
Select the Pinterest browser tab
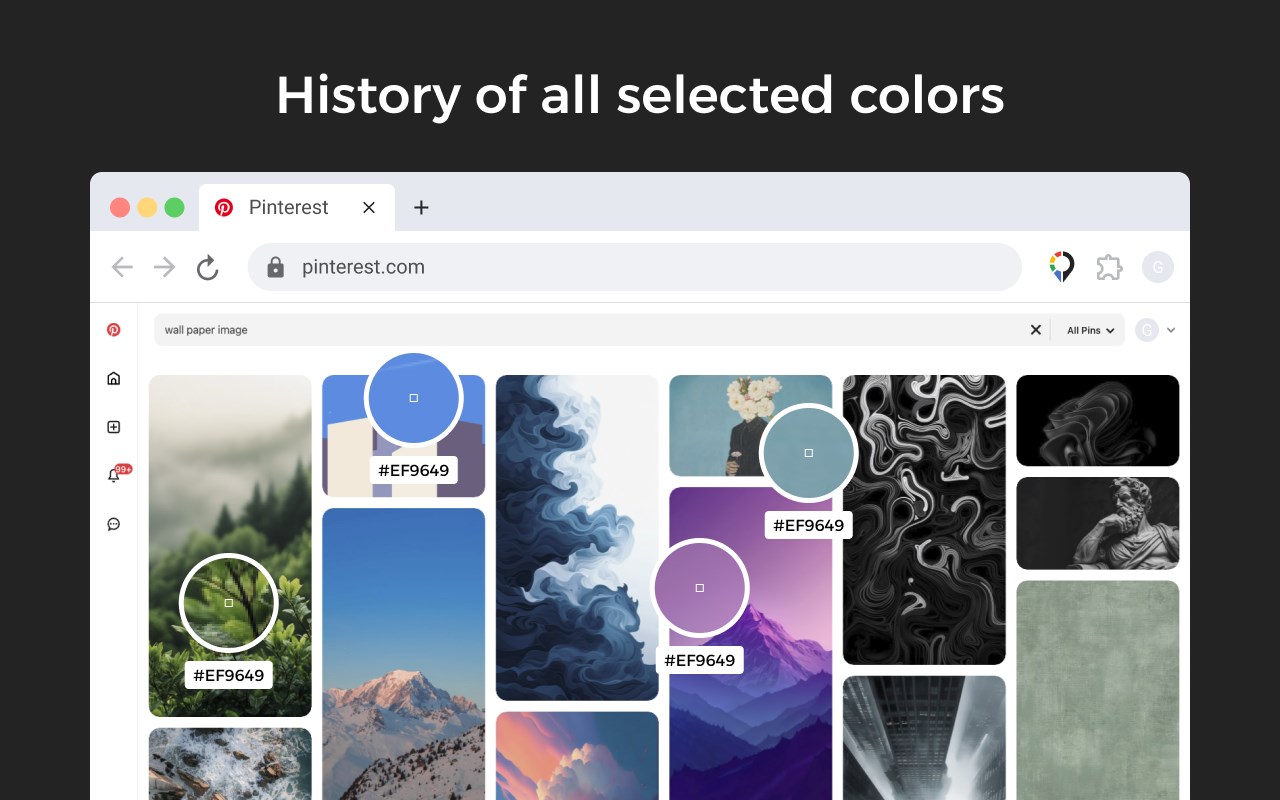(x=288, y=207)
